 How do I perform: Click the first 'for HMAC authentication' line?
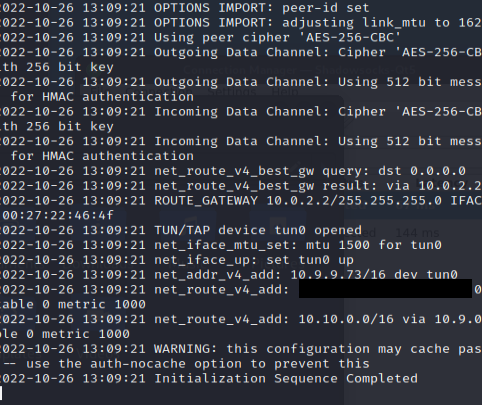click(x=102, y=97)
